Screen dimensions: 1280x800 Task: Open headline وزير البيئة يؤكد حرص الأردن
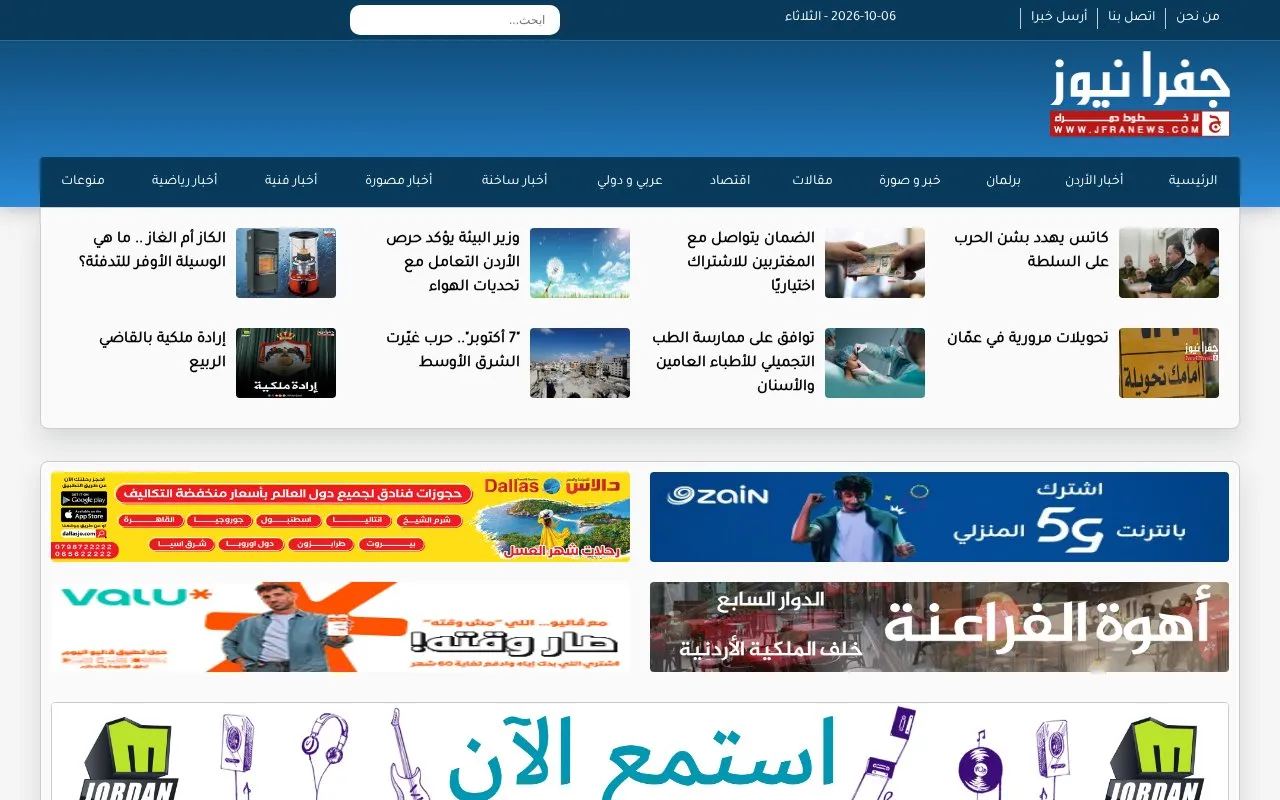point(453,262)
